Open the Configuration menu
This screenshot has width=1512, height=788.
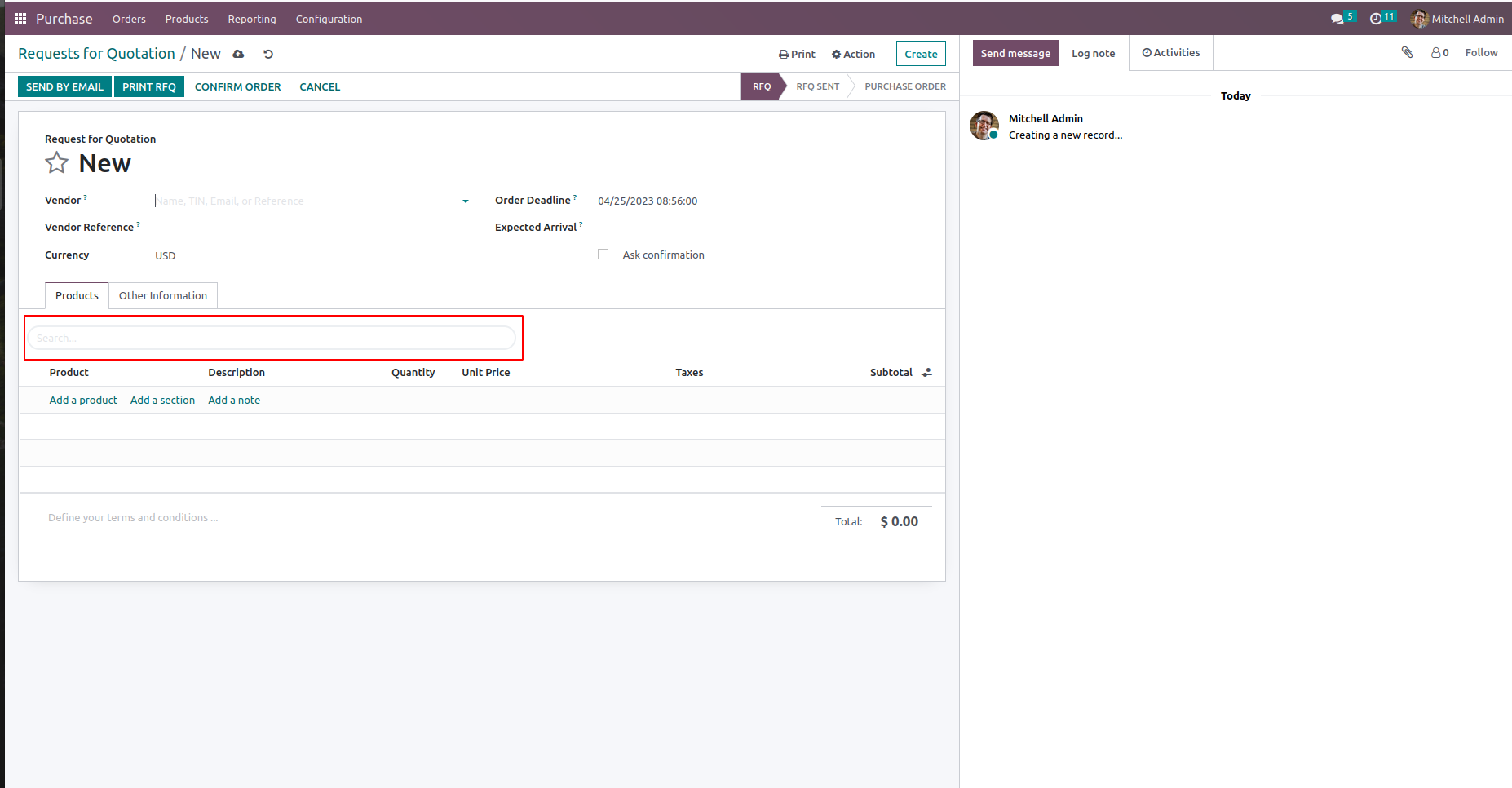click(x=329, y=19)
